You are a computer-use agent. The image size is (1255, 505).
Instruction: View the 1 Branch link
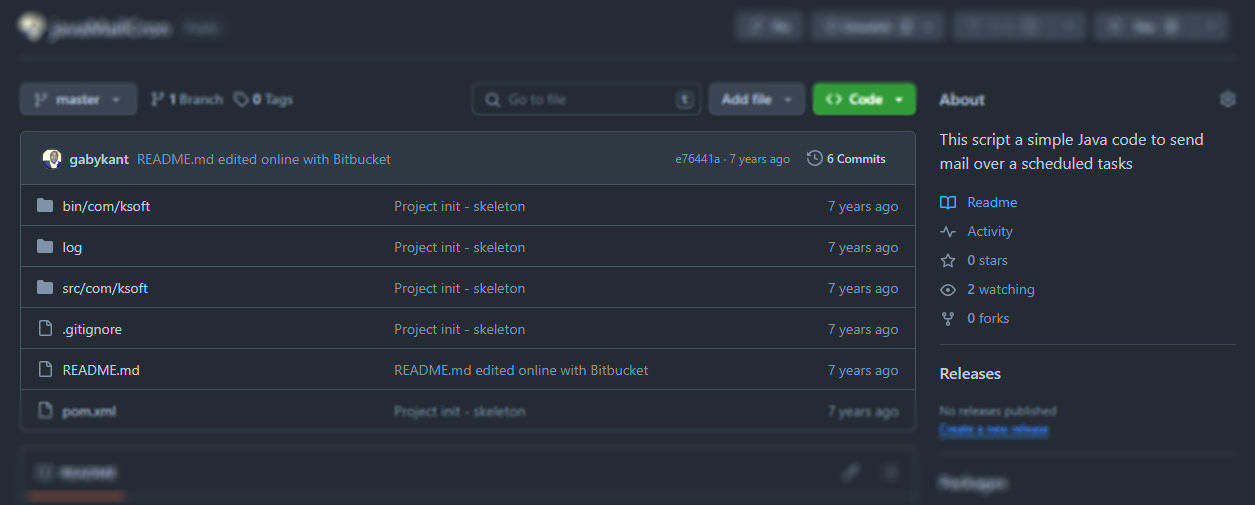point(187,100)
